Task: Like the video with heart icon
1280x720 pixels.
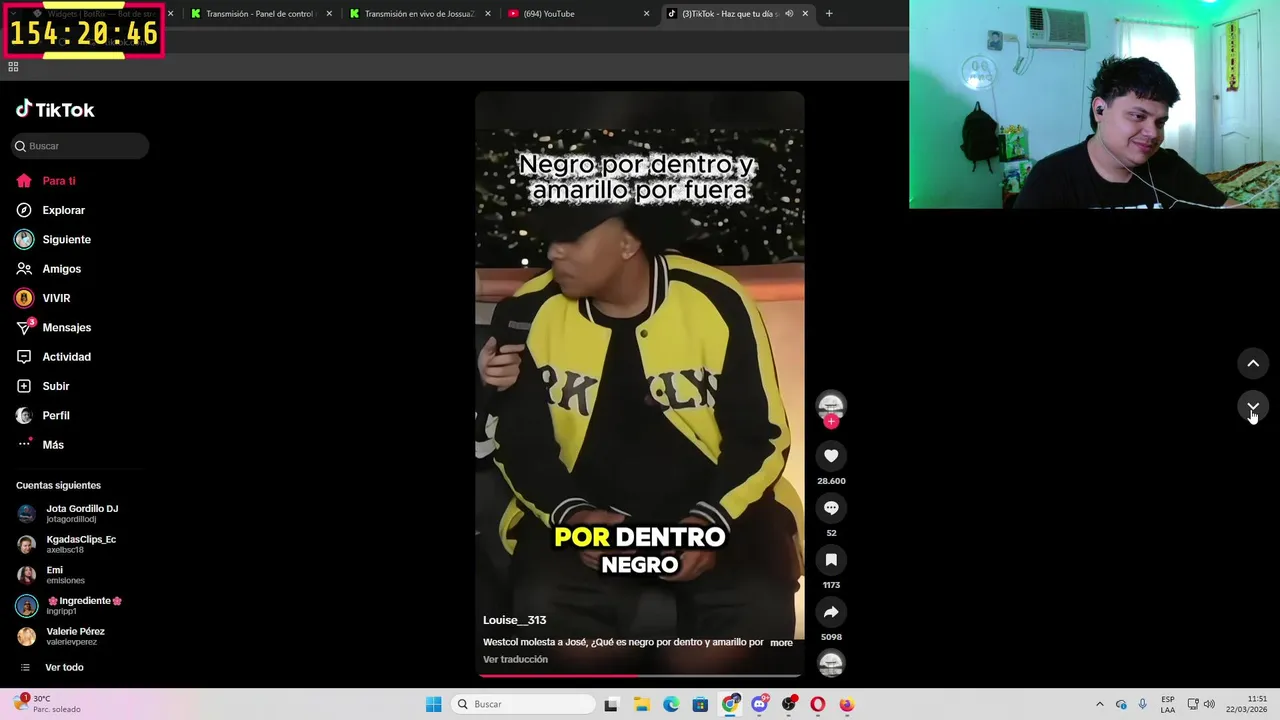Action: coord(831,456)
